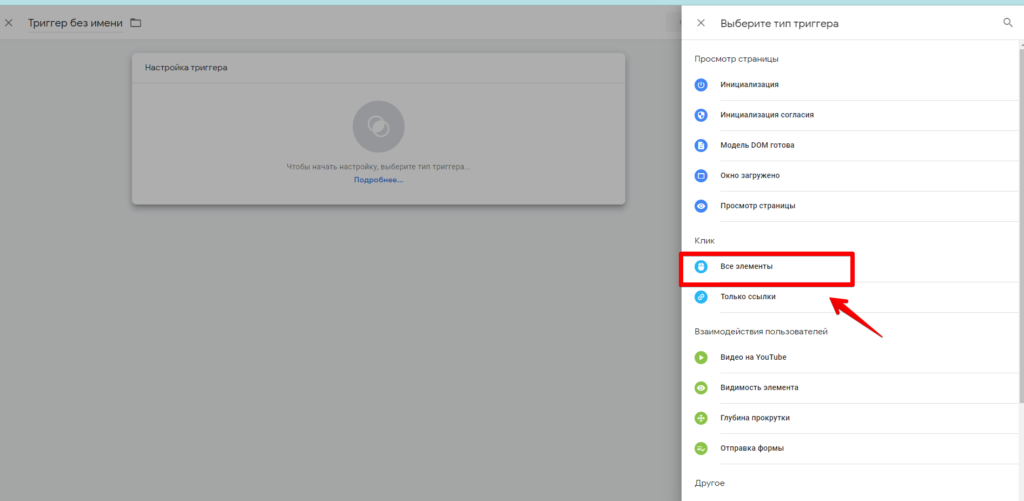The height and width of the screenshot is (501, 1024).
Task: Choose Видео на YouTube trigger
Action: click(x=851, y=357)
